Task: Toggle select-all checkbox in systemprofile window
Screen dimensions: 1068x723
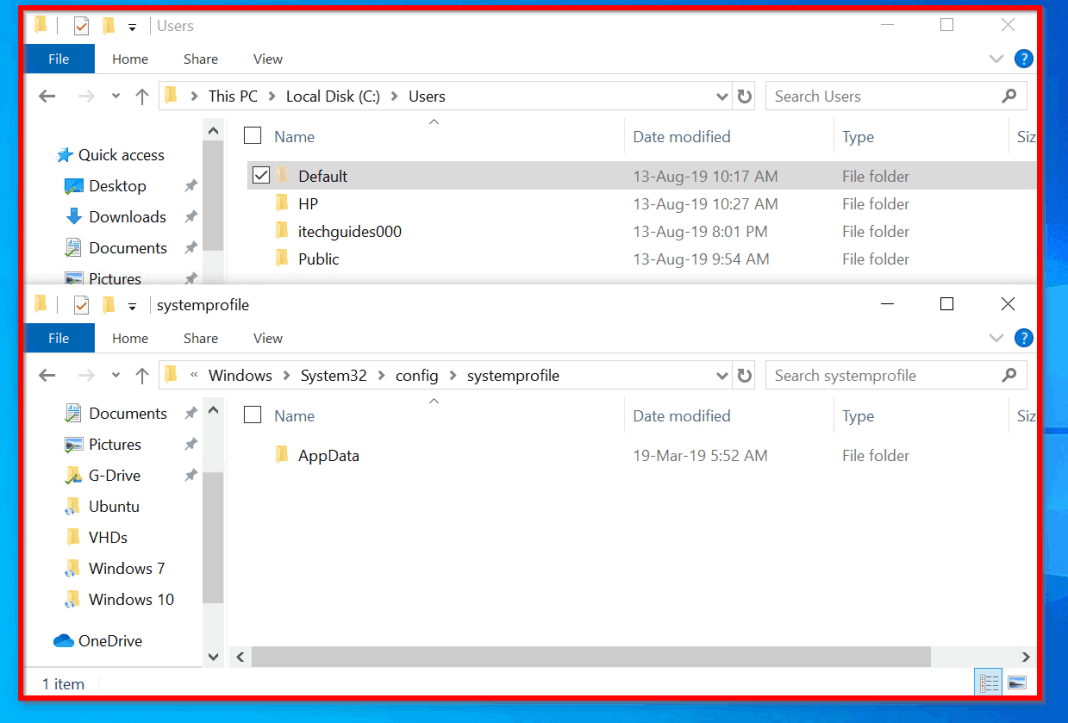Action: pos(253,415)
